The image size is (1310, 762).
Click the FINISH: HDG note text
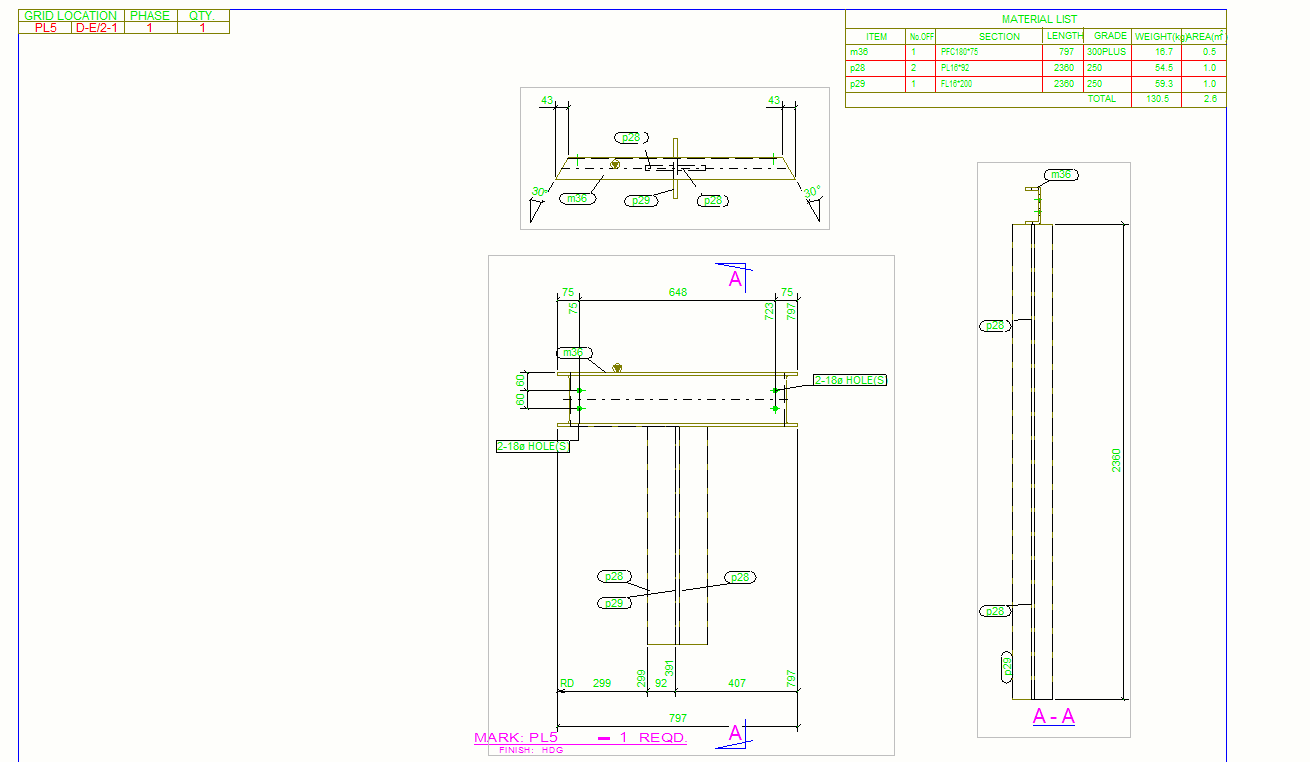(531, 750)
